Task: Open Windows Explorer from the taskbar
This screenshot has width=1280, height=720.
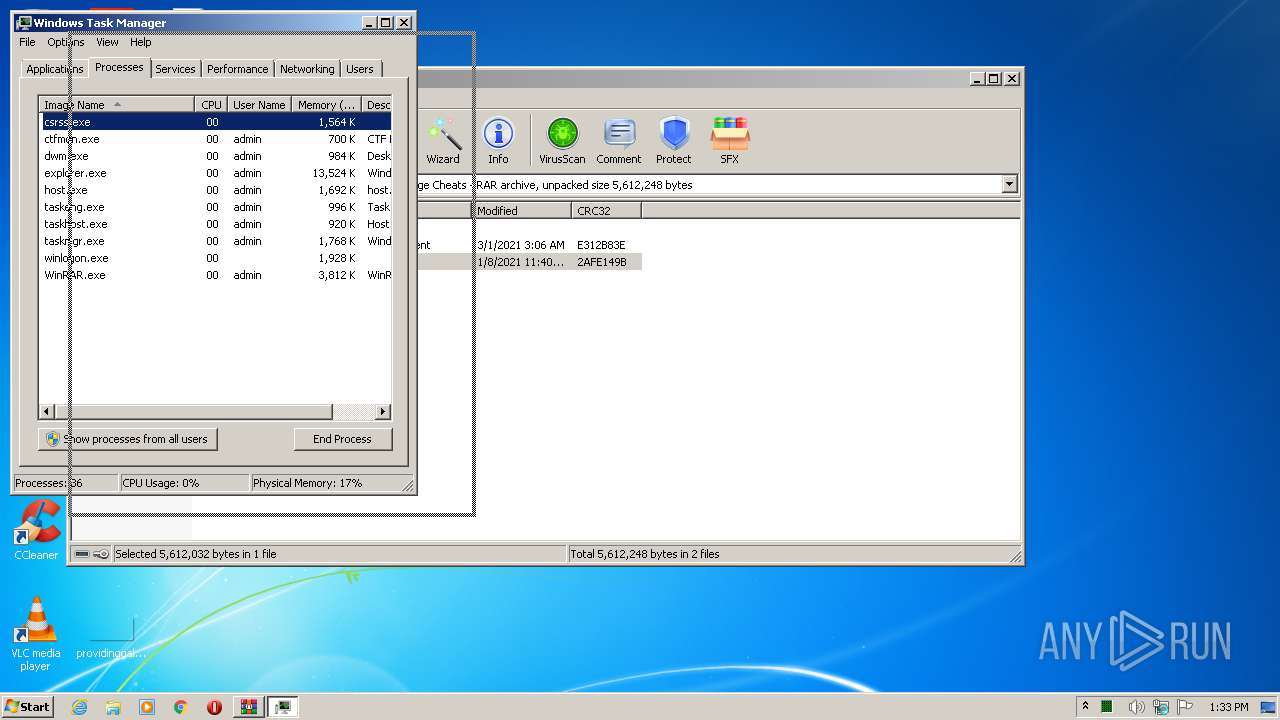Action: coord(113,707)
